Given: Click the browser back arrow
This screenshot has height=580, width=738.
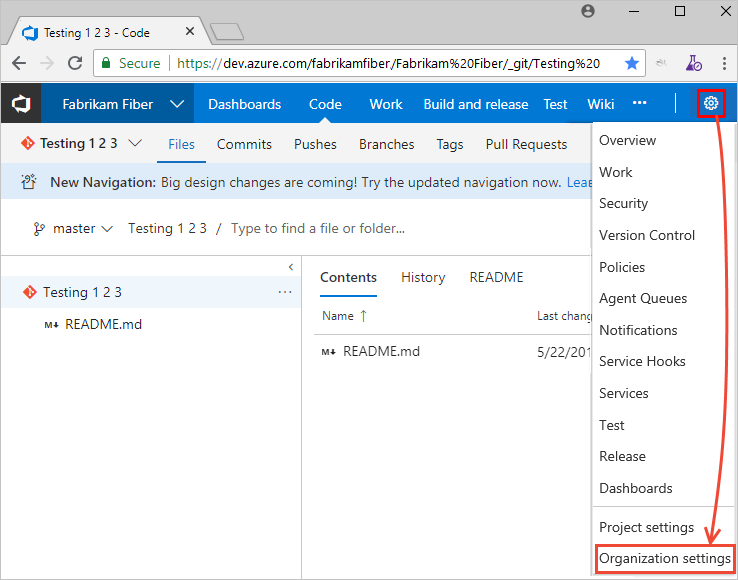Looking at the screenshot, I should pyautogui.click(x=19, y=63).
